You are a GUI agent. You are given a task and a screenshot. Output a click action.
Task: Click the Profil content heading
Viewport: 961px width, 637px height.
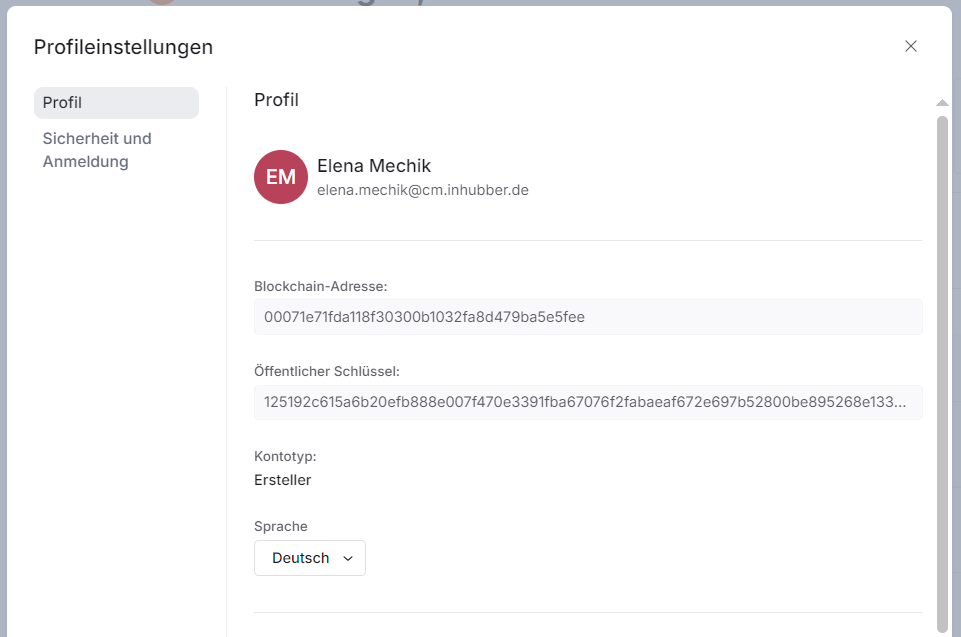276,100
